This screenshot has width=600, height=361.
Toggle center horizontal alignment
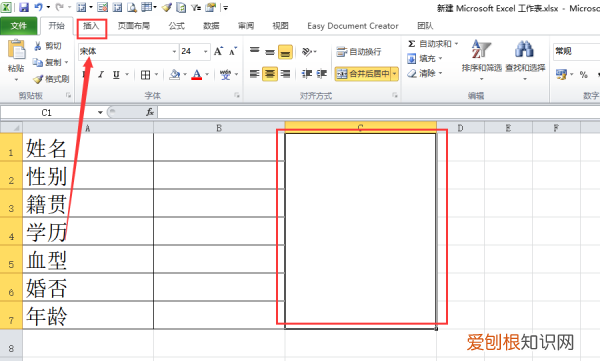(270, 74)
